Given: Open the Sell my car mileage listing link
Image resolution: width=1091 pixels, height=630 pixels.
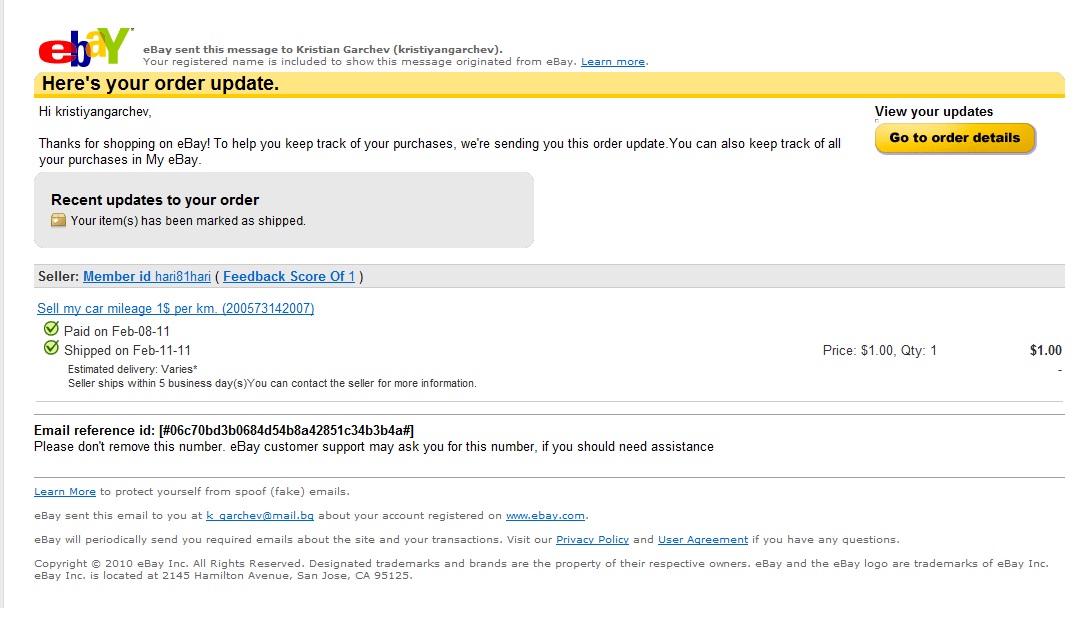Looking at the screenshot, I should 175,308.
